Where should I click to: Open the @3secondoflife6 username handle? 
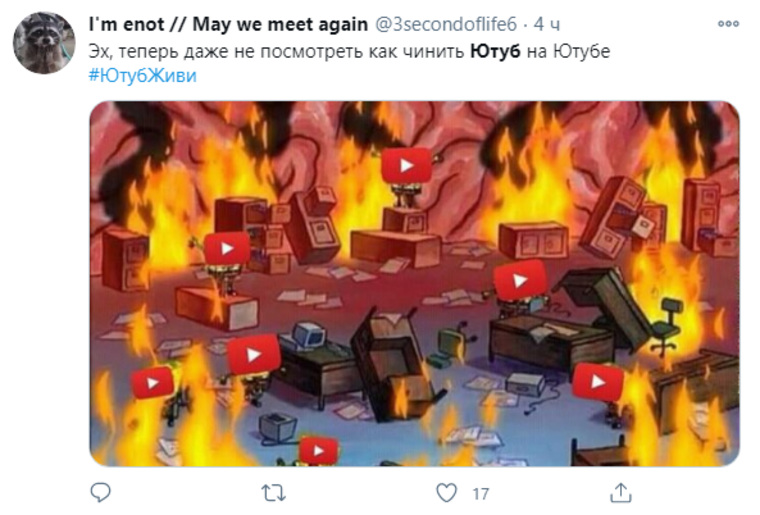pos(446,24)
